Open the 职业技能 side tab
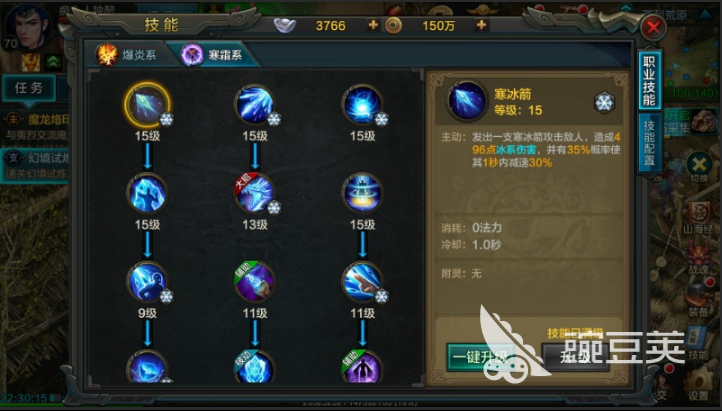Image resolution: width=722 pixels, height=411 pixels. point(649,81)
